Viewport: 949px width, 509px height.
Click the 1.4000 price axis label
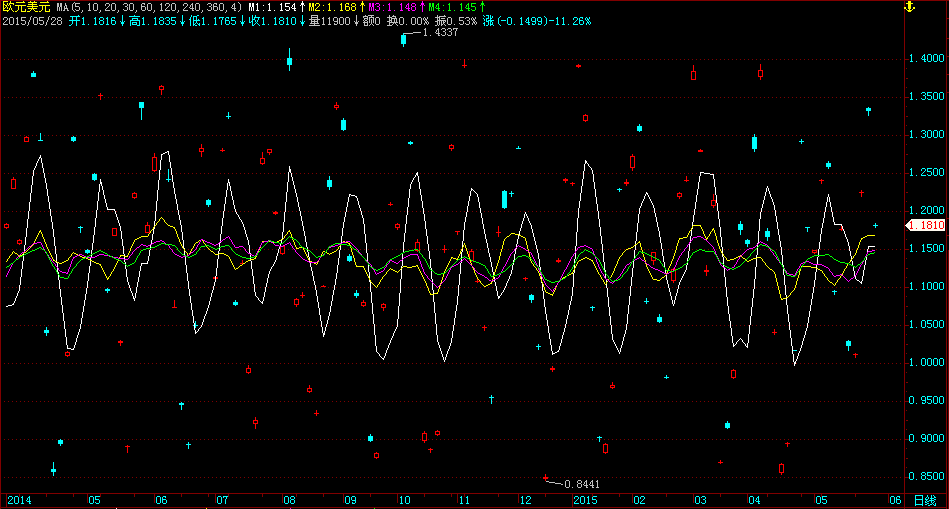click(927, 59)
